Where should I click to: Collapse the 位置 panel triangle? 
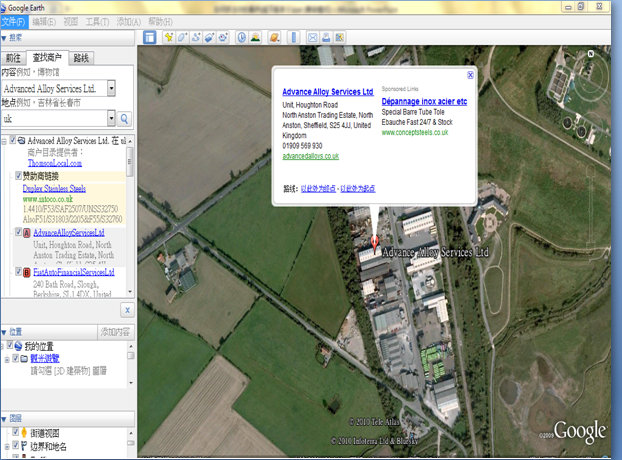point(4,332)
